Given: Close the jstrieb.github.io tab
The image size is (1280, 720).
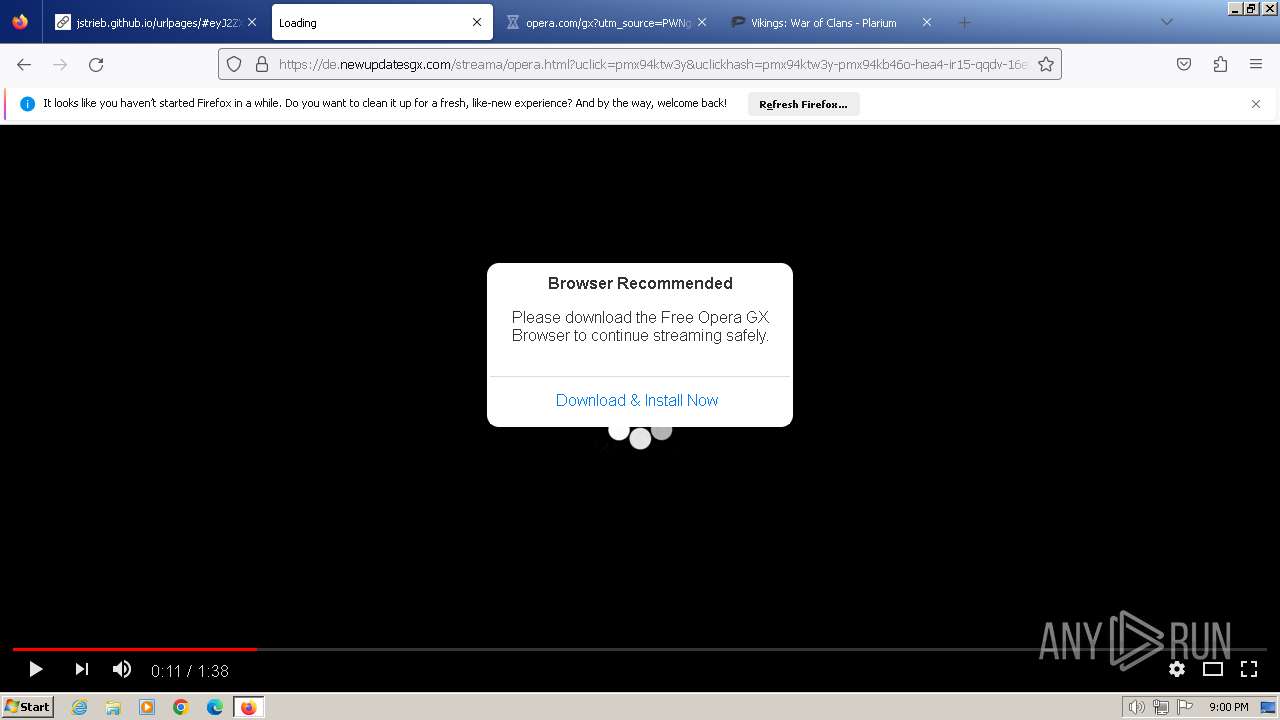Looking at the screenshot, I should pos(252,22).
